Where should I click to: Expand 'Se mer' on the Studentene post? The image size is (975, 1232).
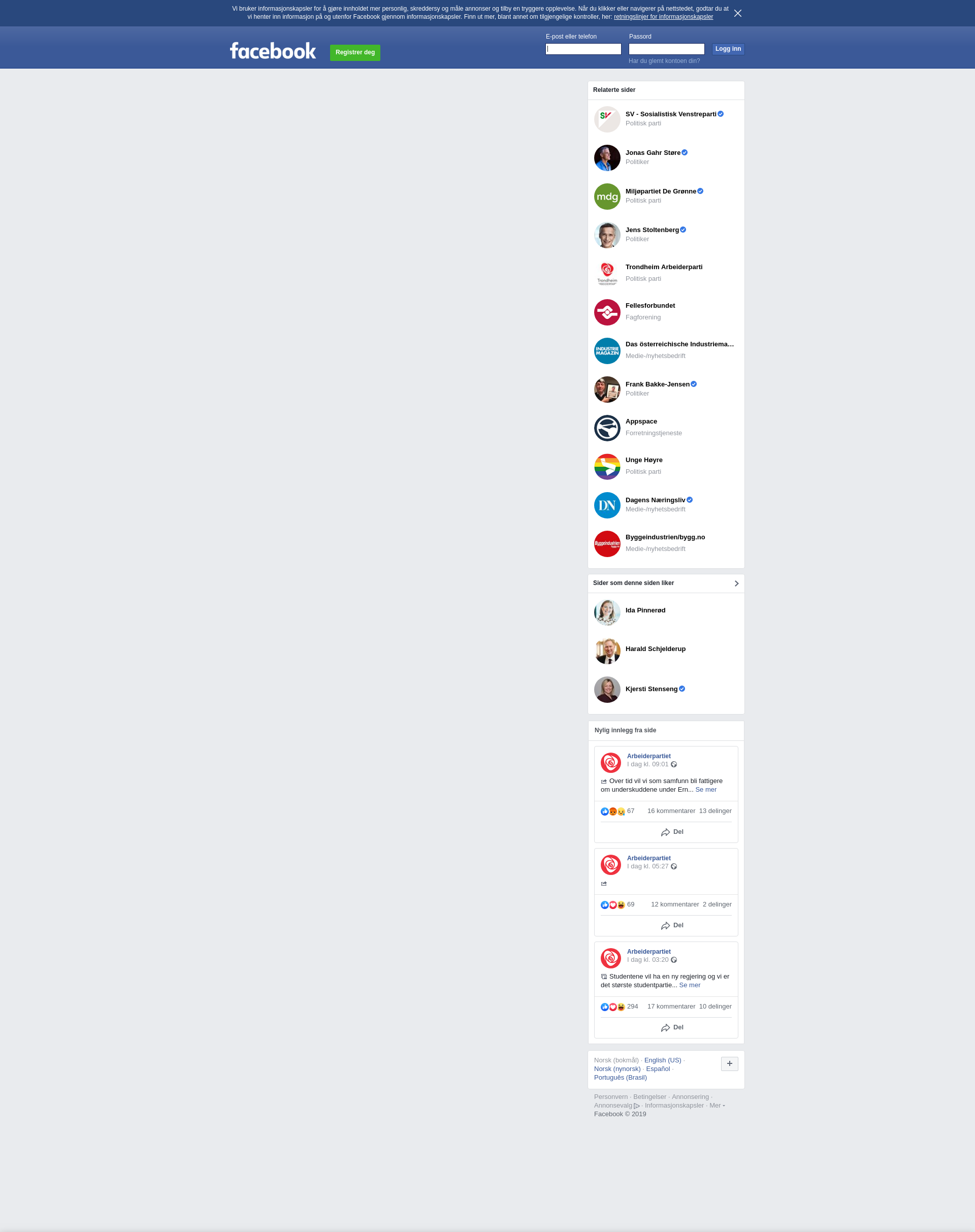coord(689,985)
